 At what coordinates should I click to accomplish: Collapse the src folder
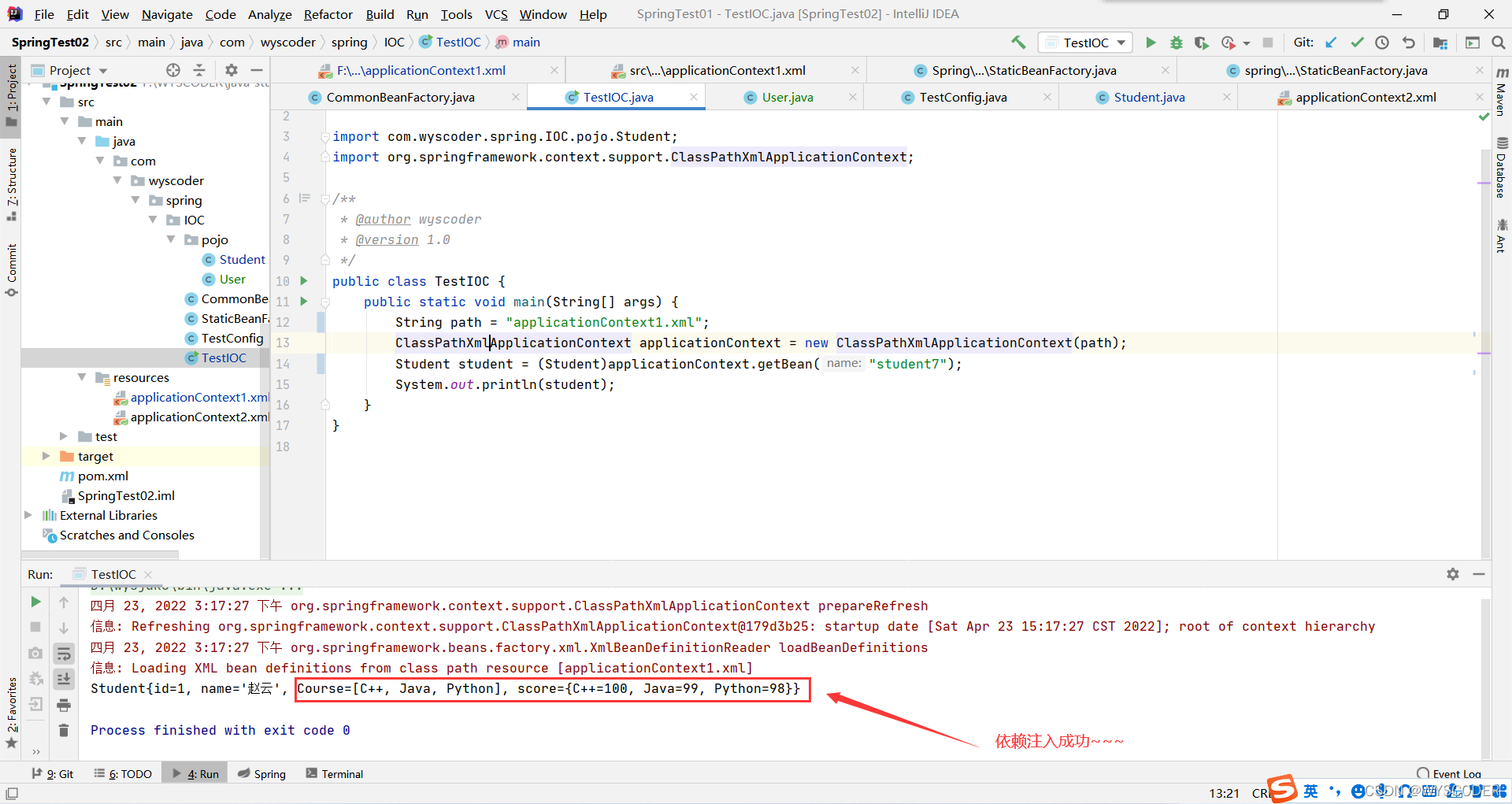click(x=46, y=102)
